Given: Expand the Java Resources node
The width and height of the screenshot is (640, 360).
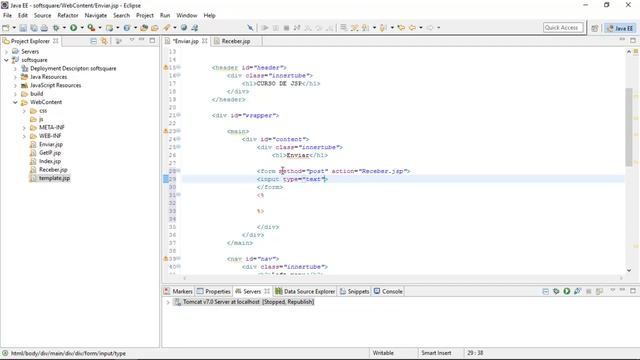Looking at the screenshot, I should (15, 77).
